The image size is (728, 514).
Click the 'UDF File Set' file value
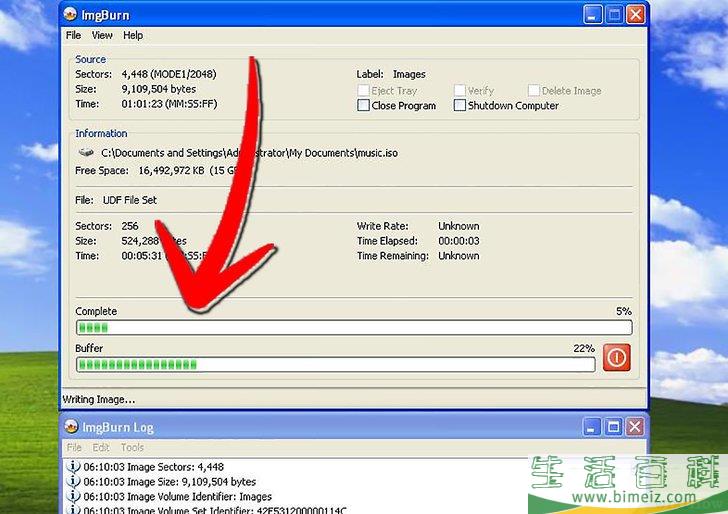click(130, 200)
